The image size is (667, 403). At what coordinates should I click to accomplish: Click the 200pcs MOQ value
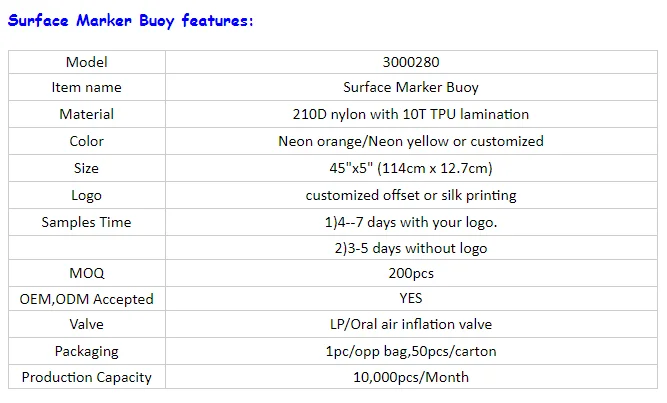coord(410,273)
